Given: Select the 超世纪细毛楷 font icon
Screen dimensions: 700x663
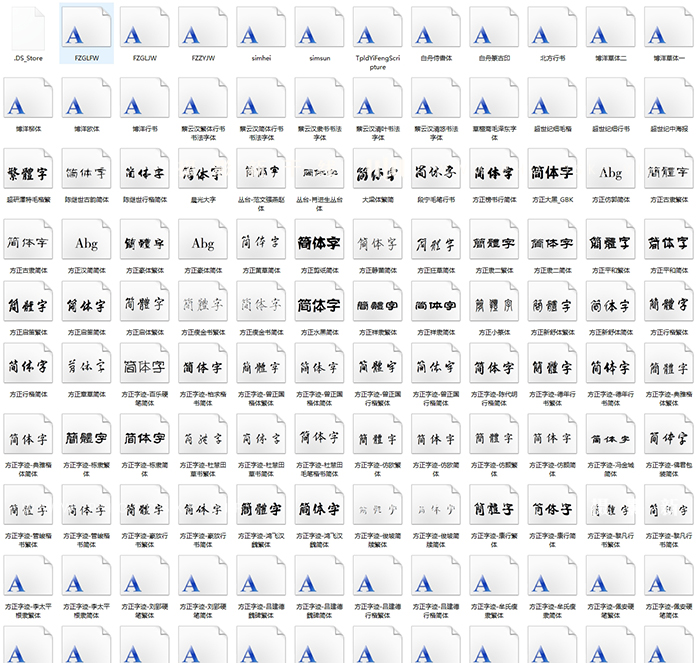Looking at the screenshot, I should 552,98.
